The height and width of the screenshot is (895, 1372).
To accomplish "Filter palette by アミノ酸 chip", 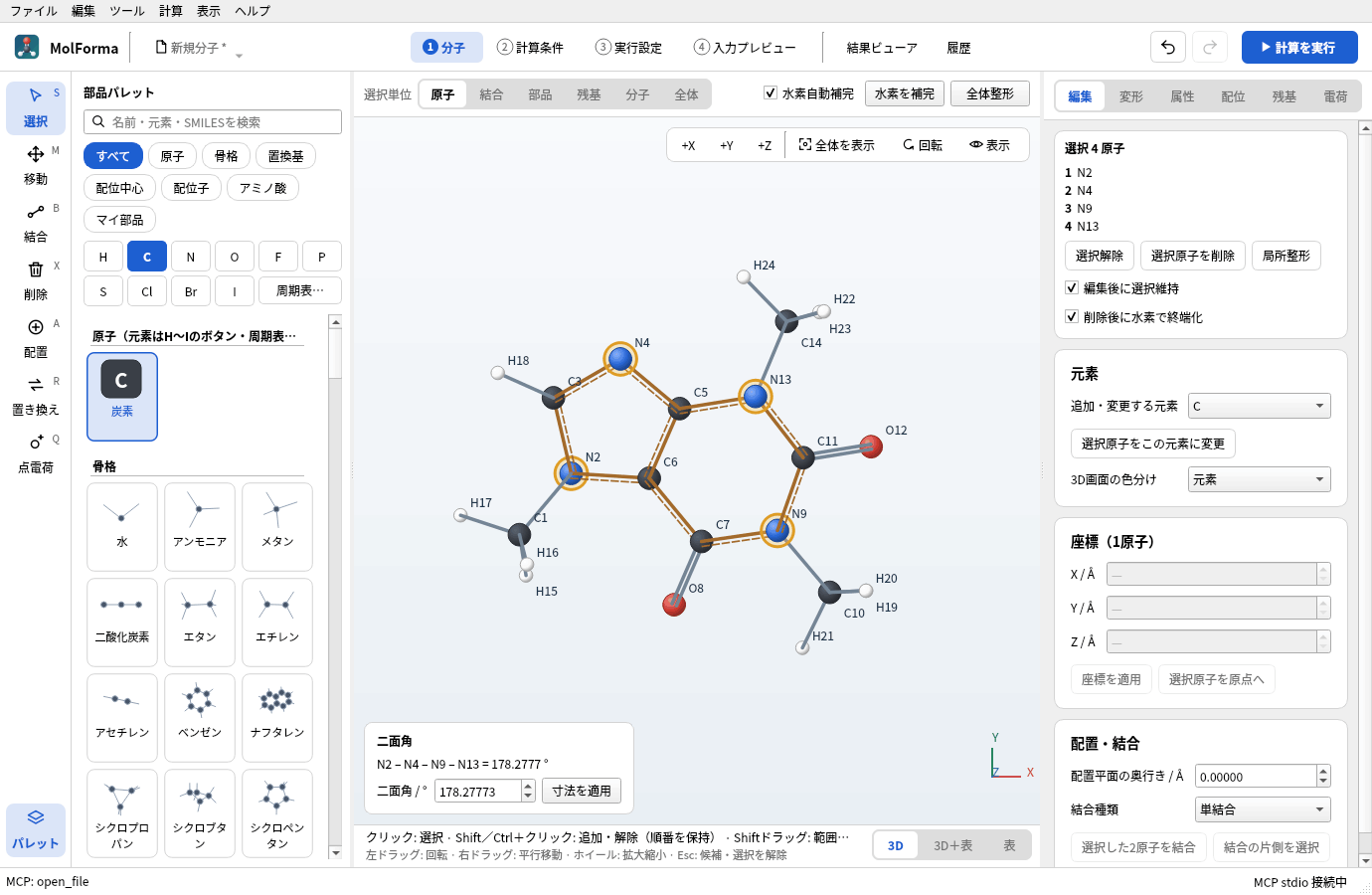I will tap(262, 188).
